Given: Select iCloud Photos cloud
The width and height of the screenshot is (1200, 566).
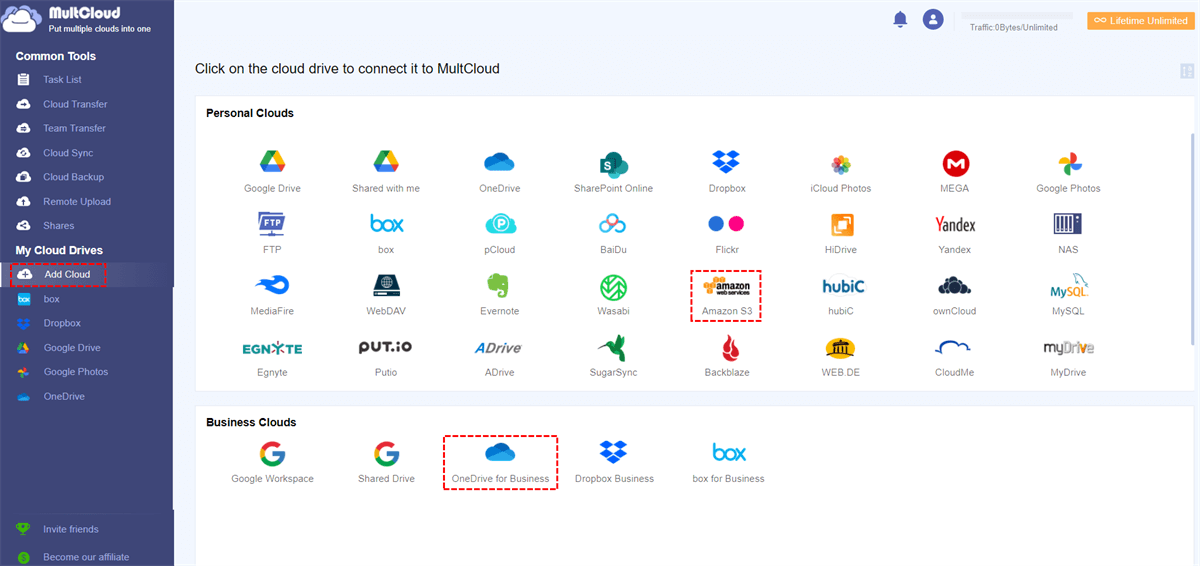Looking at the screenshot, I should 841,171.
